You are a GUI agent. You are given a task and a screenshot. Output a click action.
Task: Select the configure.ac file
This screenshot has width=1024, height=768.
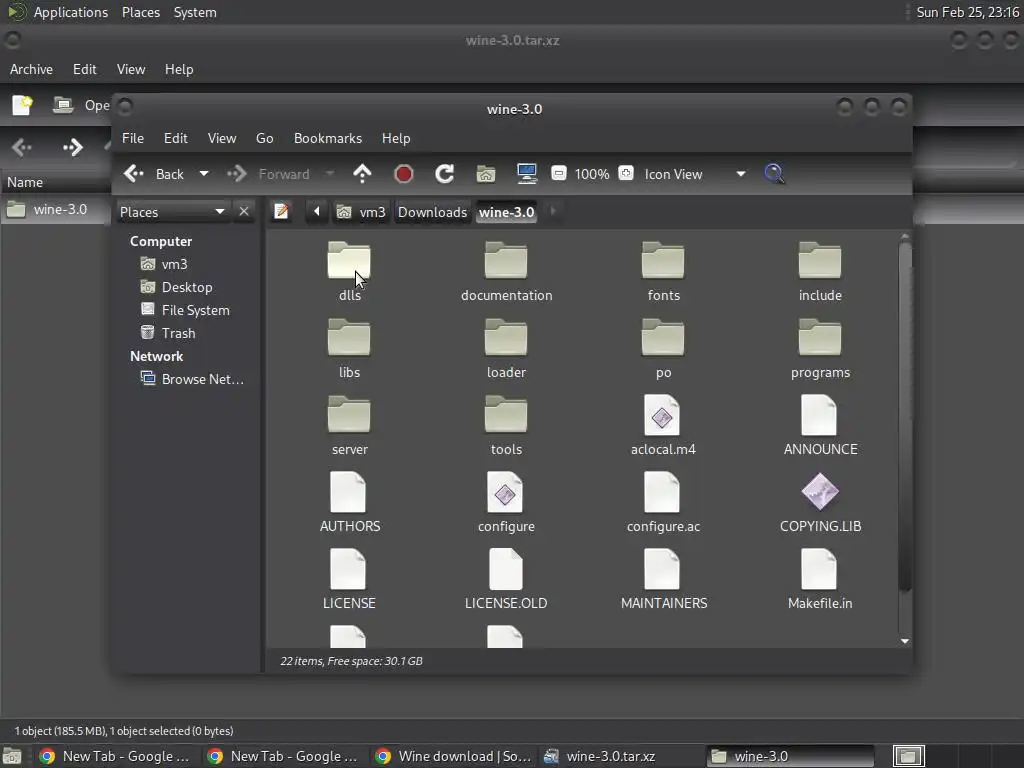[x=663, y=502]
